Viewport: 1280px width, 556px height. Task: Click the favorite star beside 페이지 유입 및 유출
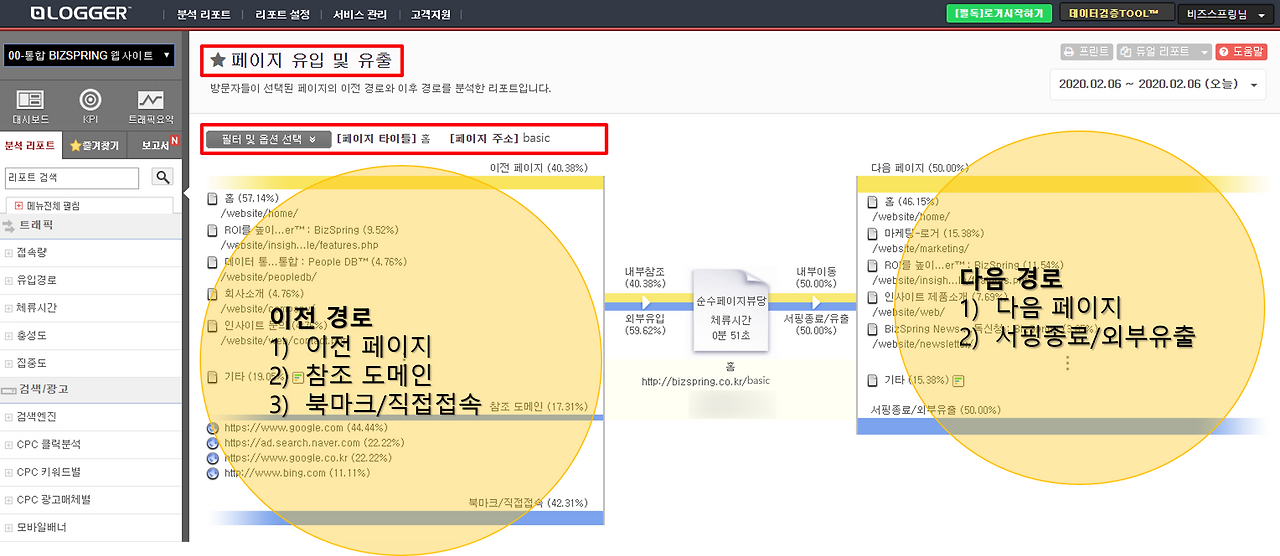[217, 60]
